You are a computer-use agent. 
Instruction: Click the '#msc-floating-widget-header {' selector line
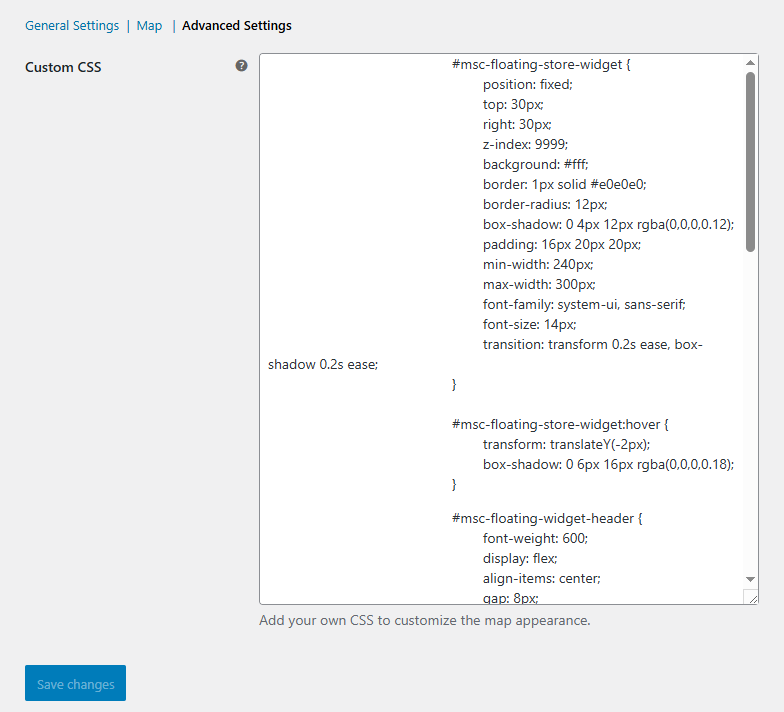pyautogui.click(x=546, y=519)
